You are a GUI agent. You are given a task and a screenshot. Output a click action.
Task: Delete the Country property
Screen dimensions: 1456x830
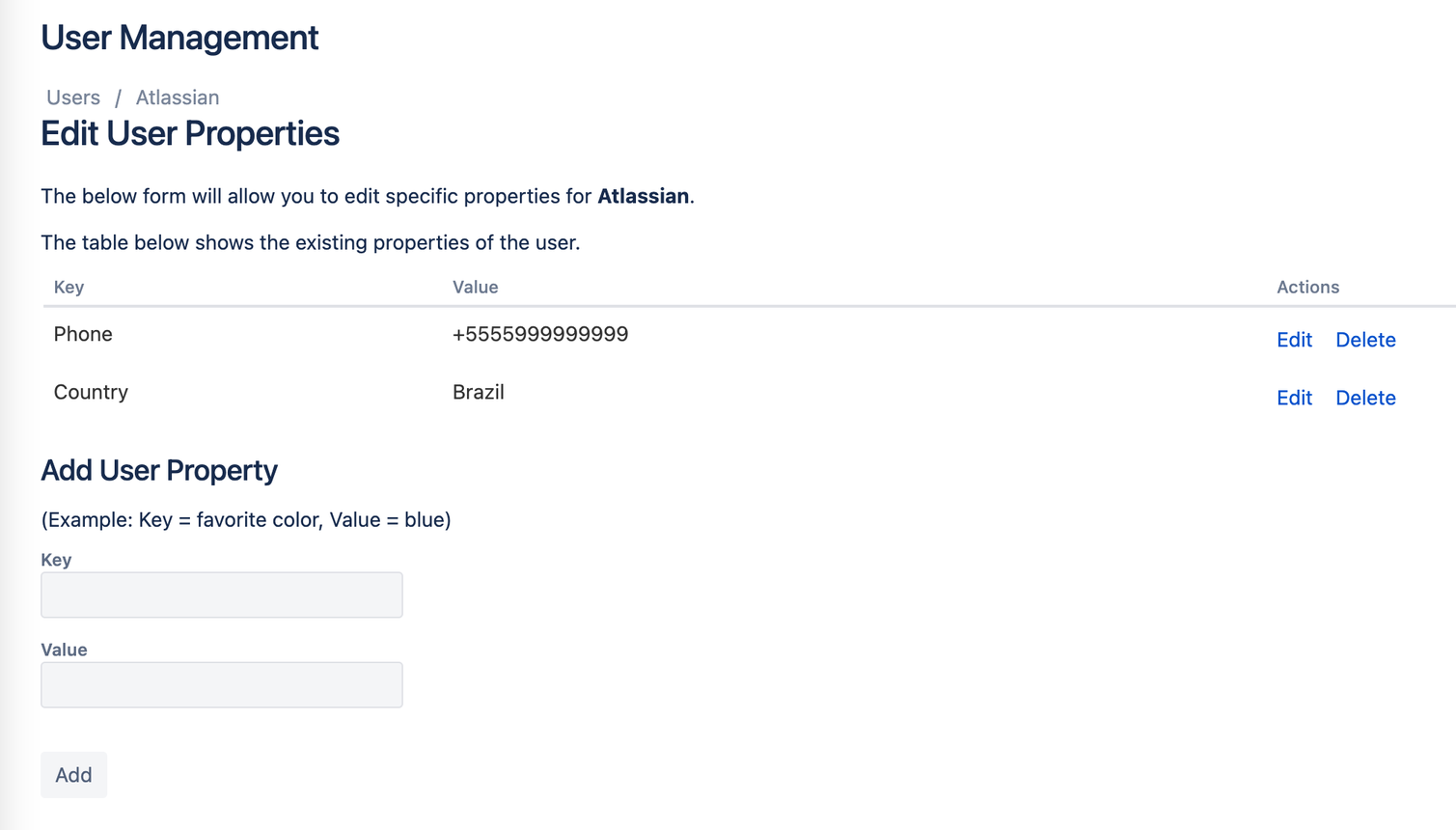tap(1365, 398)
